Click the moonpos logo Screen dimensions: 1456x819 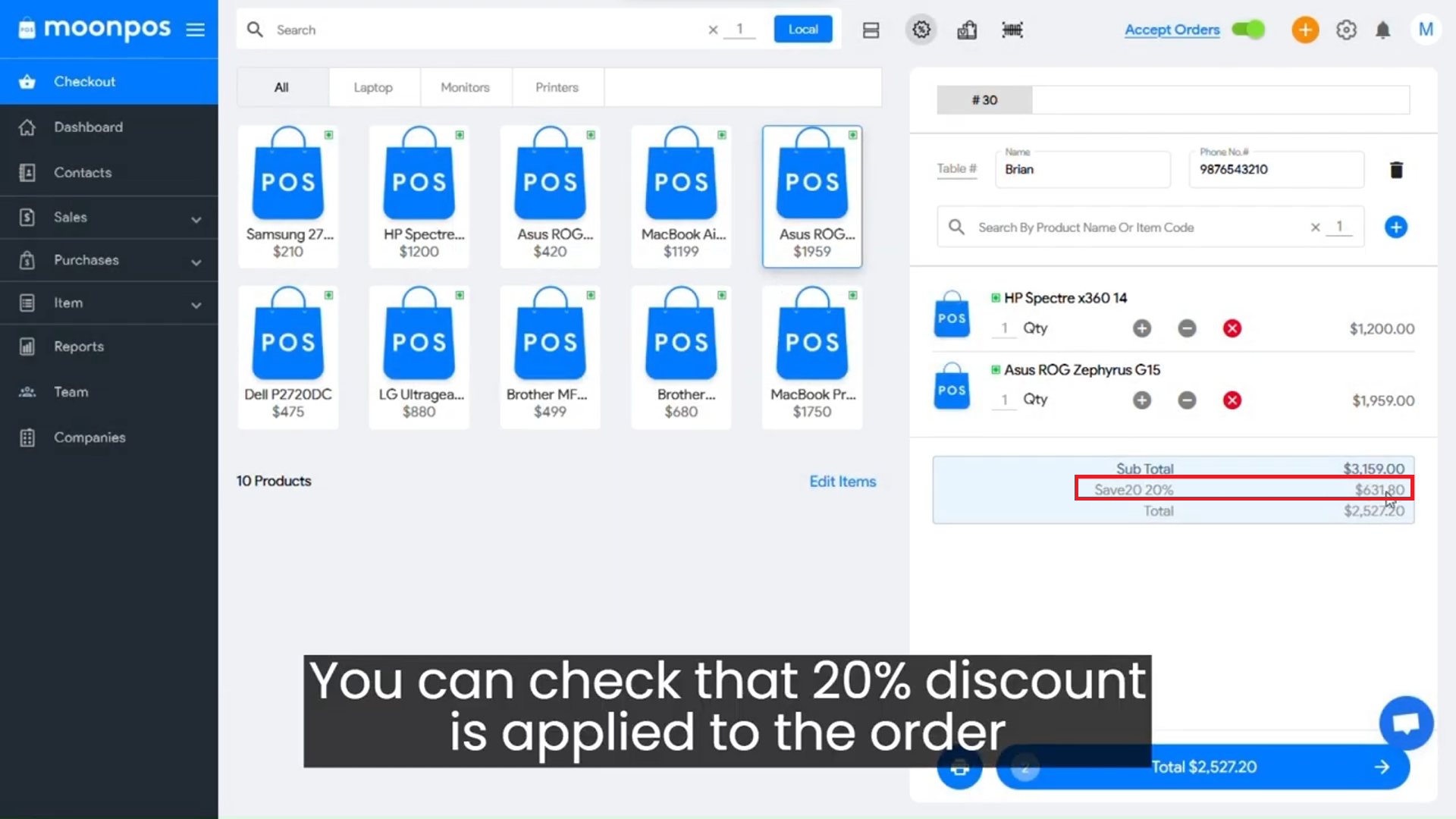[95, 29]
